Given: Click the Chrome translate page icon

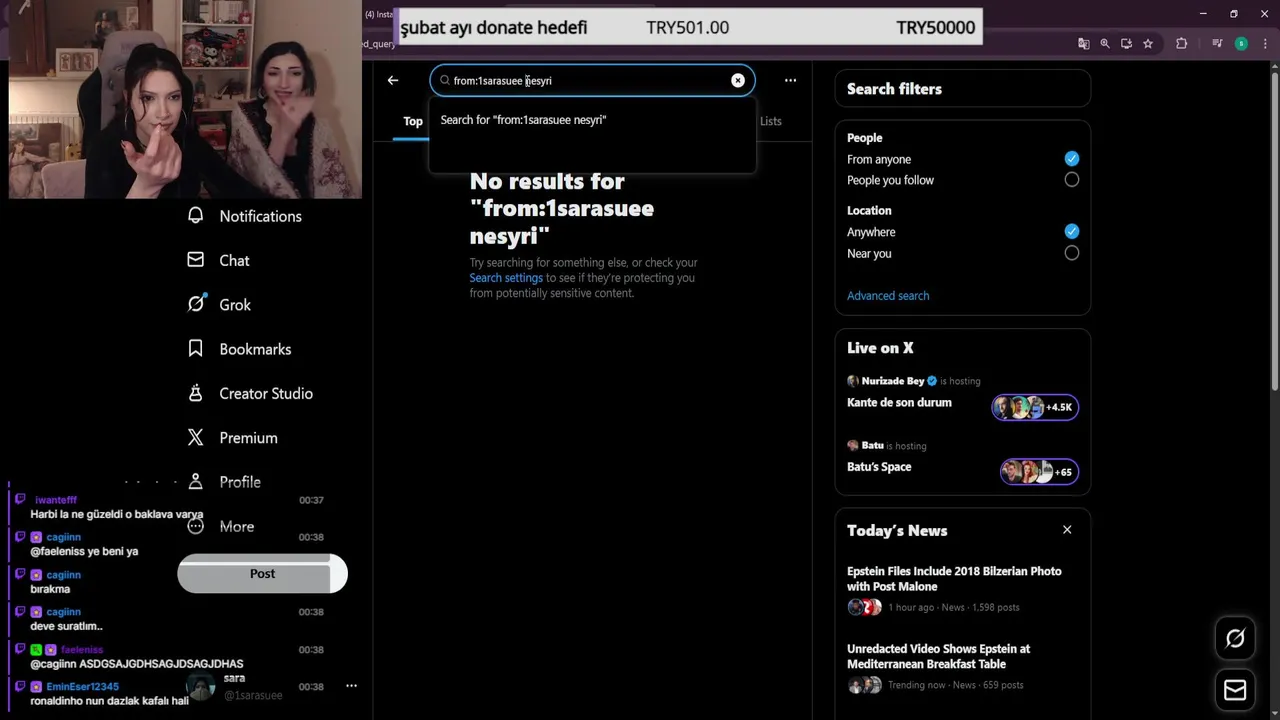Looking at the screenshot, I should tap(1084, 44).
